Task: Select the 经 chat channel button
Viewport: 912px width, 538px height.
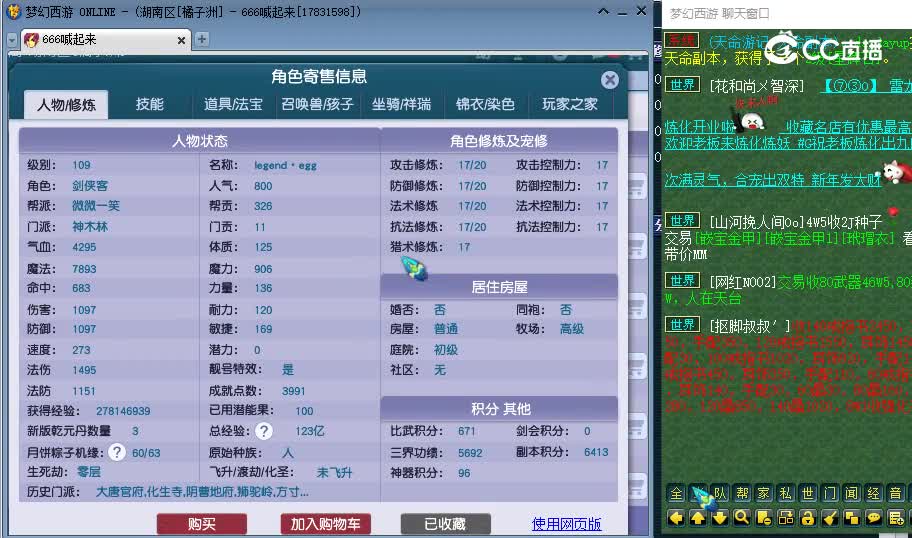Action: coord(874,494)
